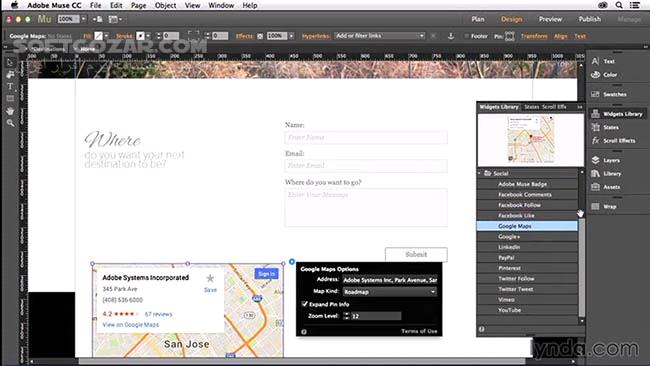Click the blue widget options arrow button
This screenshot has height=366, width=650.
point(292,262)
